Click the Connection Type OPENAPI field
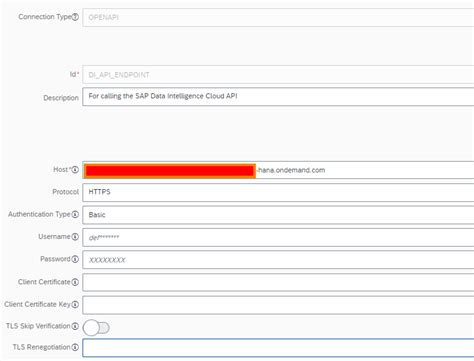 (278, 18)
